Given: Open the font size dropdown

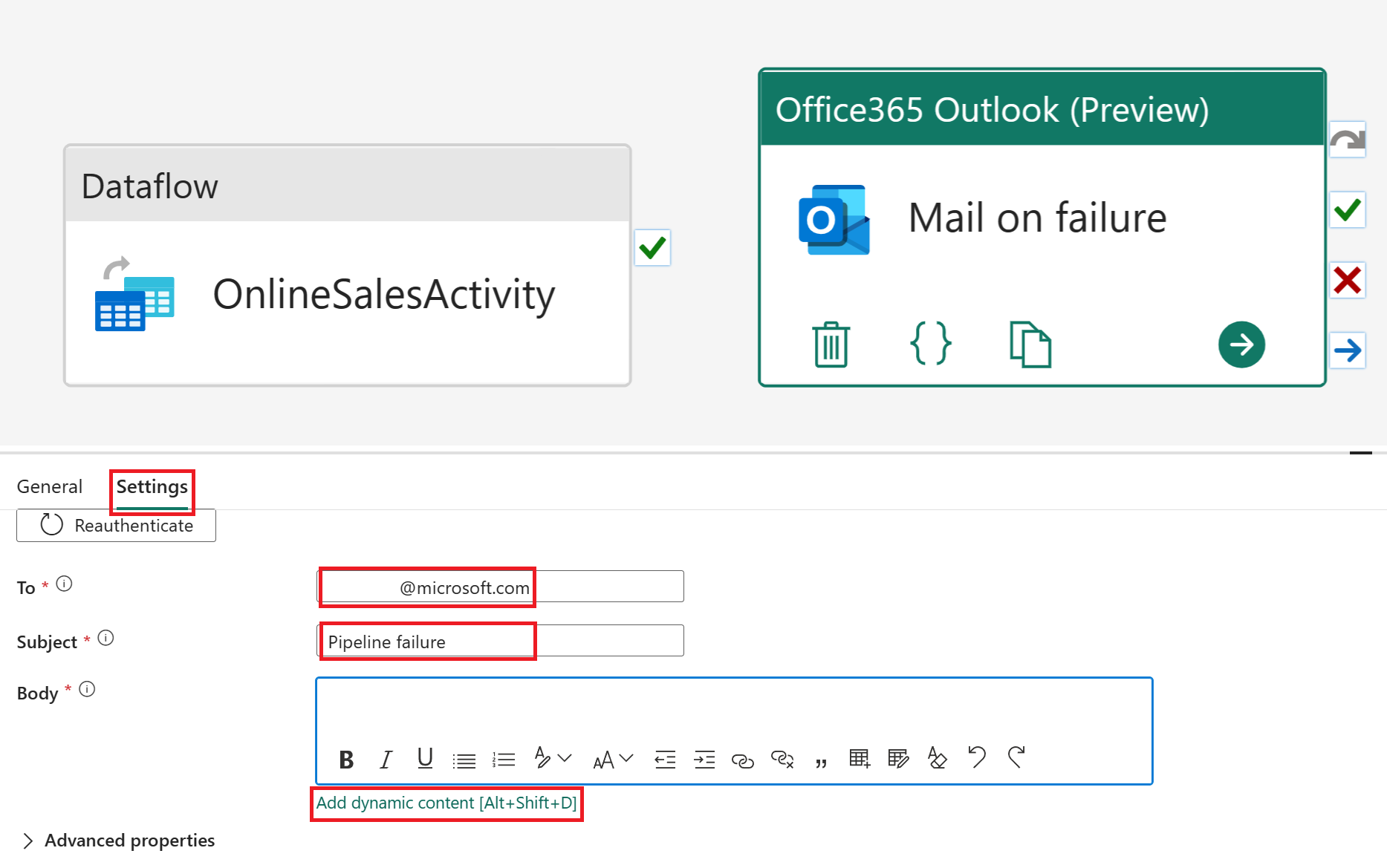Looking at the screenshot, I should [x=626, y=759].
